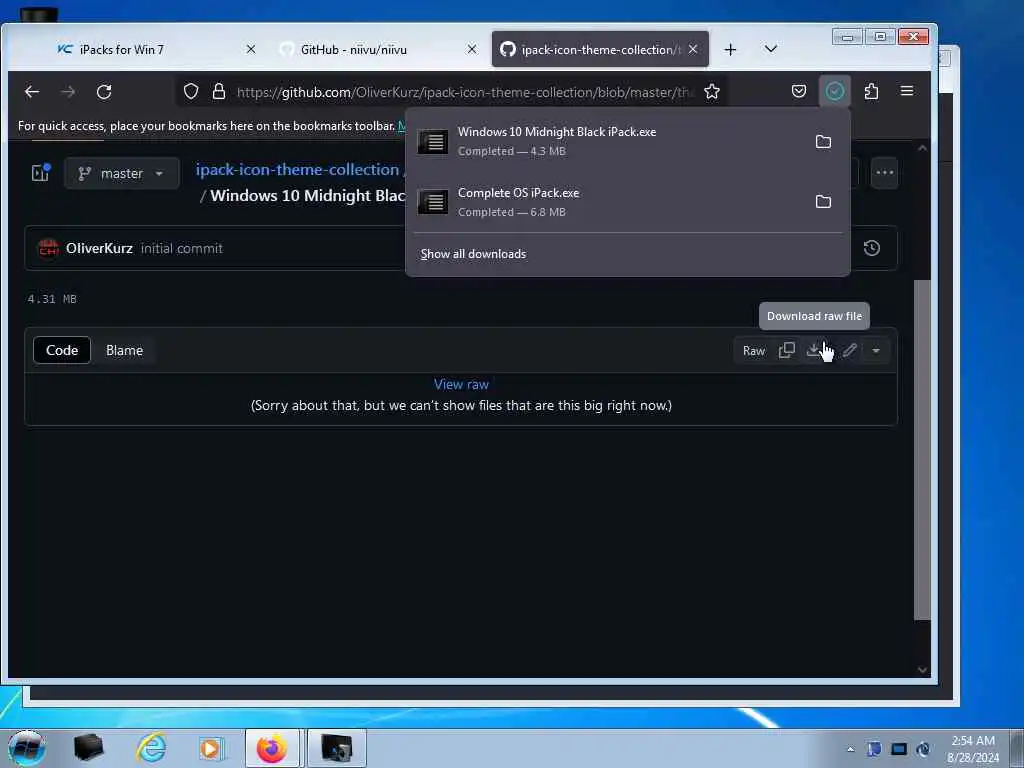Reload the page with the refresh icon
This screenshot has width=1024, height=768.
[104, 92]
